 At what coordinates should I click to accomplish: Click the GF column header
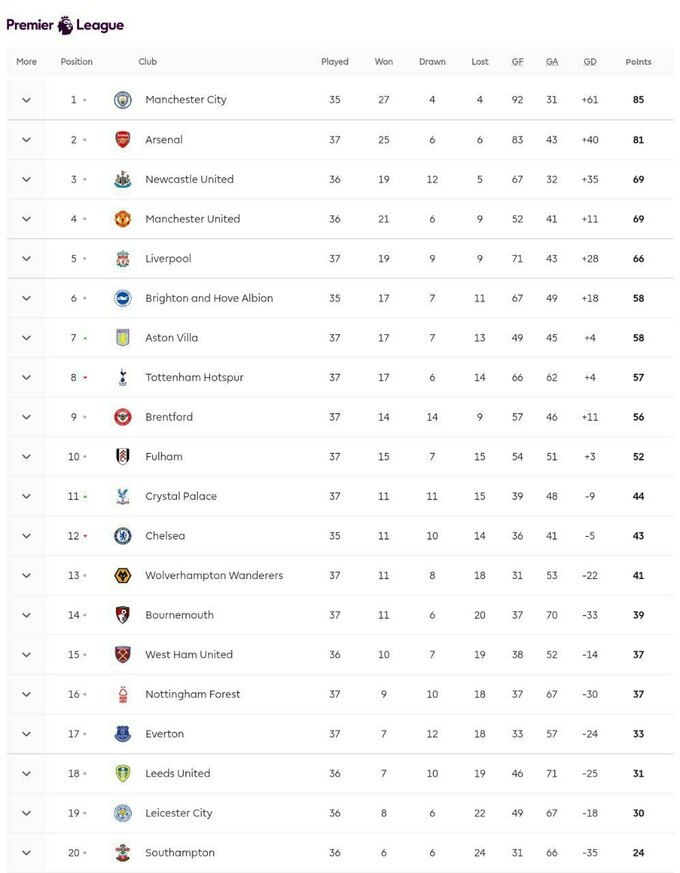point(518,62)
